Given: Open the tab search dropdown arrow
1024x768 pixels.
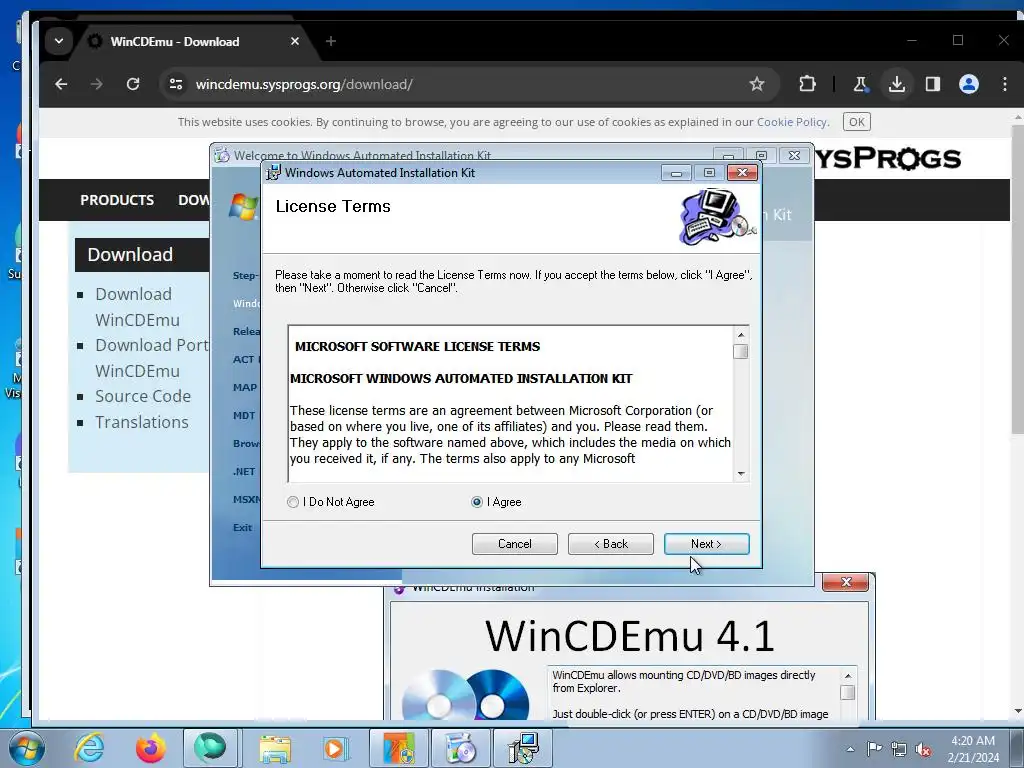Looking at the screenshot, I should click(x=59, y=41).
